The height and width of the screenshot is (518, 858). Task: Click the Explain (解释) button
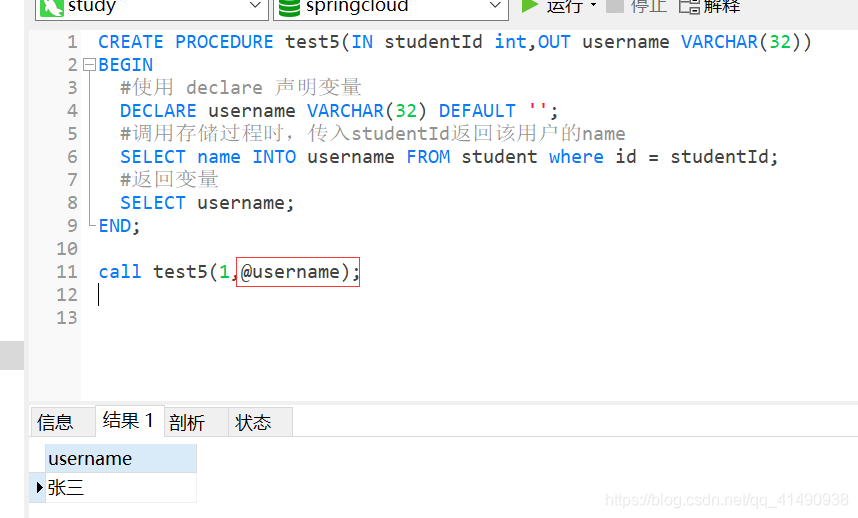pyautogui.click(x=709, y=7)
